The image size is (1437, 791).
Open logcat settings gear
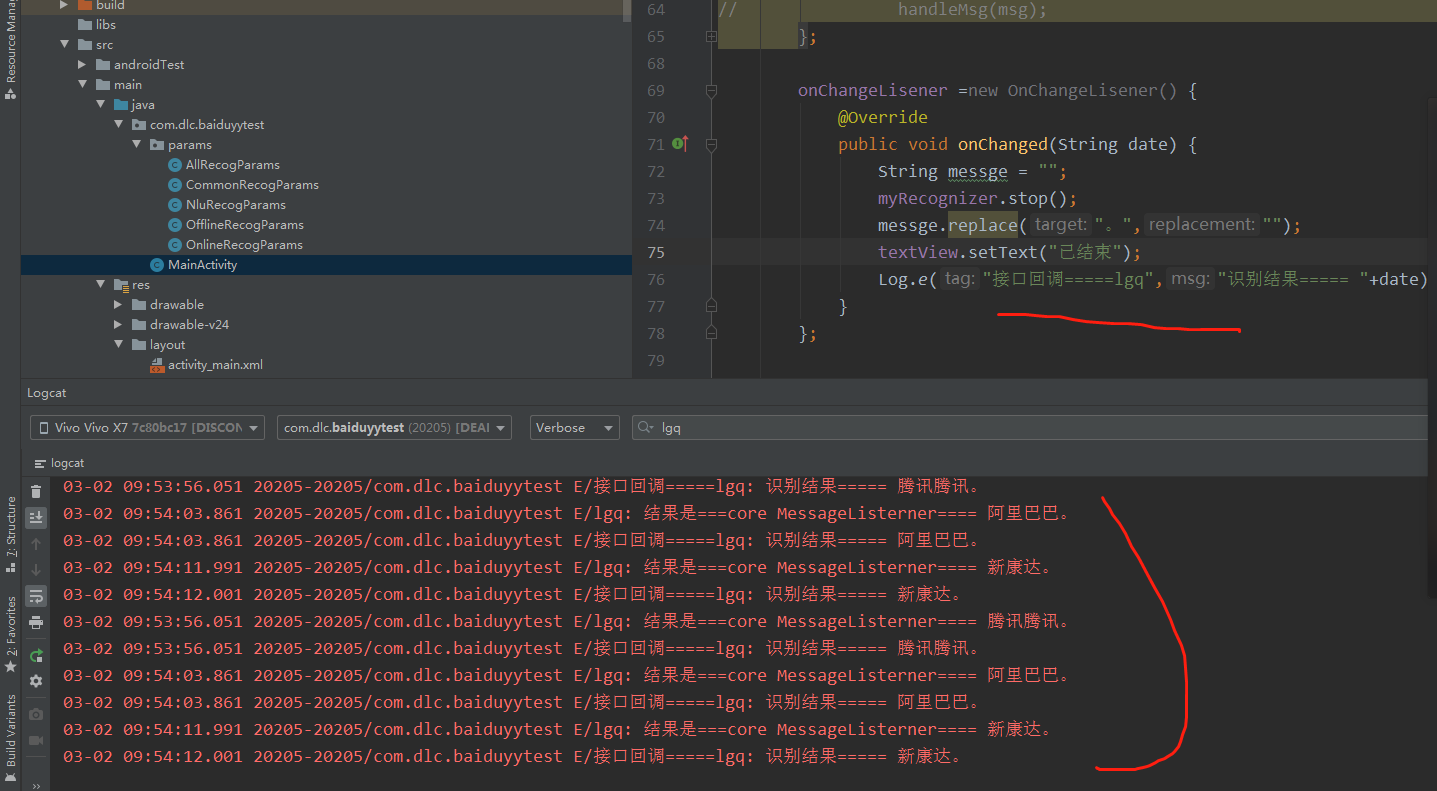pyautogui.click(x=36, y=681)
